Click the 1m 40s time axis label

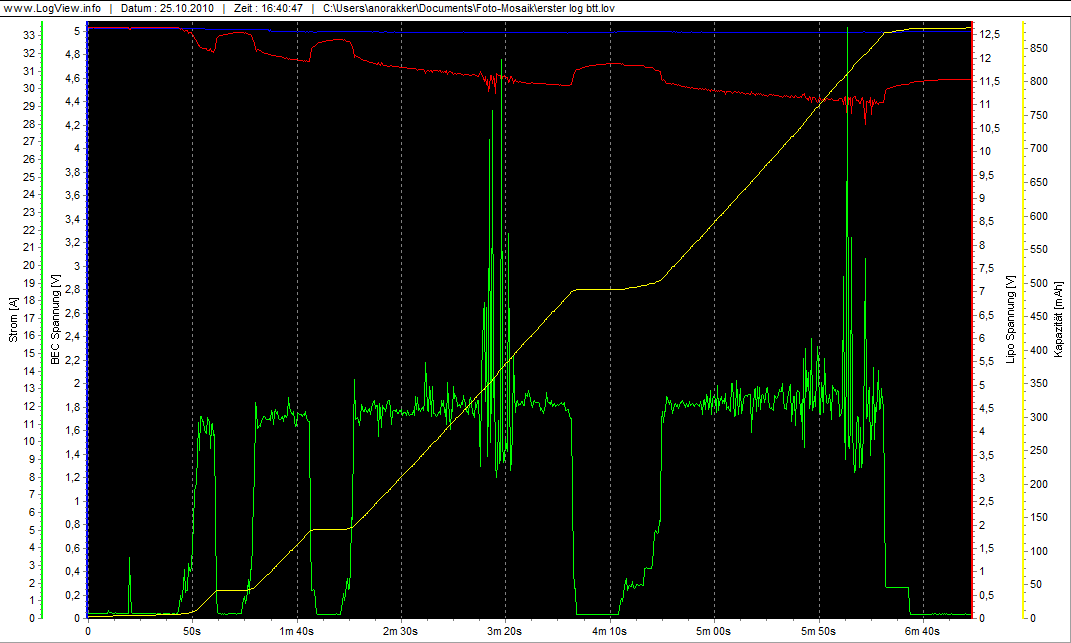click(x=297, y=631)
